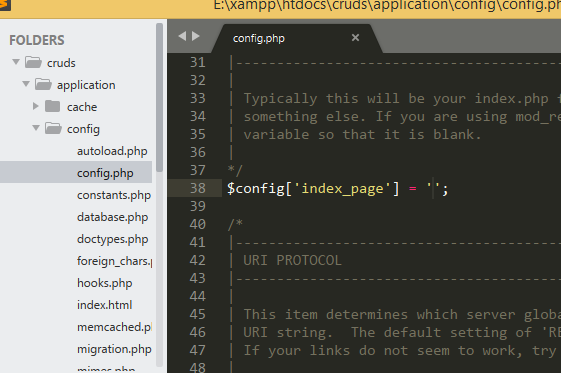Viewport: 561px width, 373px height.
Task: Go to next tab with right arrow
Action: pyautogui.click(x=196, y=36)
